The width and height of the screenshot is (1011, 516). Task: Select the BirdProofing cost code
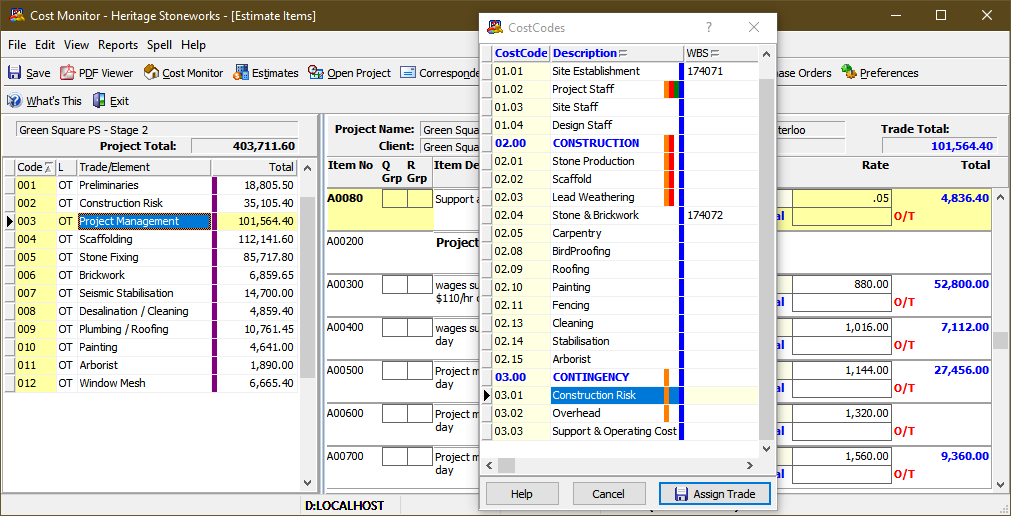(620, 251)
